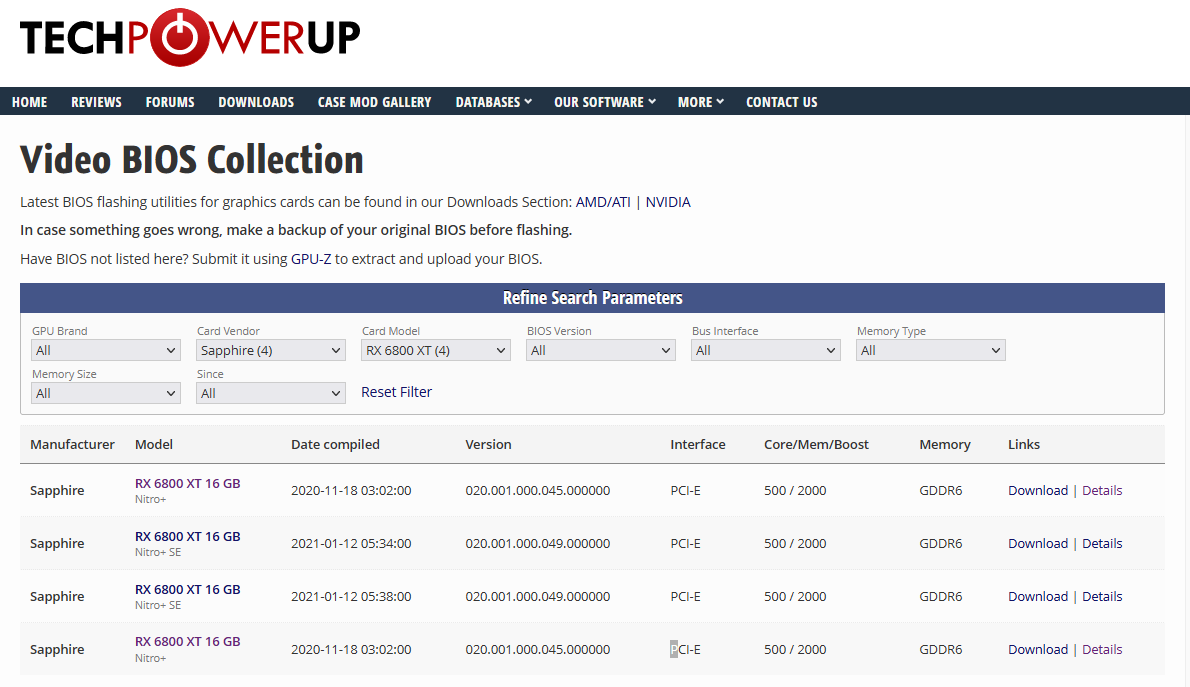Open the BIOS Version dropdown
The height and width of the screenshot is (687, 1190).
600,350
